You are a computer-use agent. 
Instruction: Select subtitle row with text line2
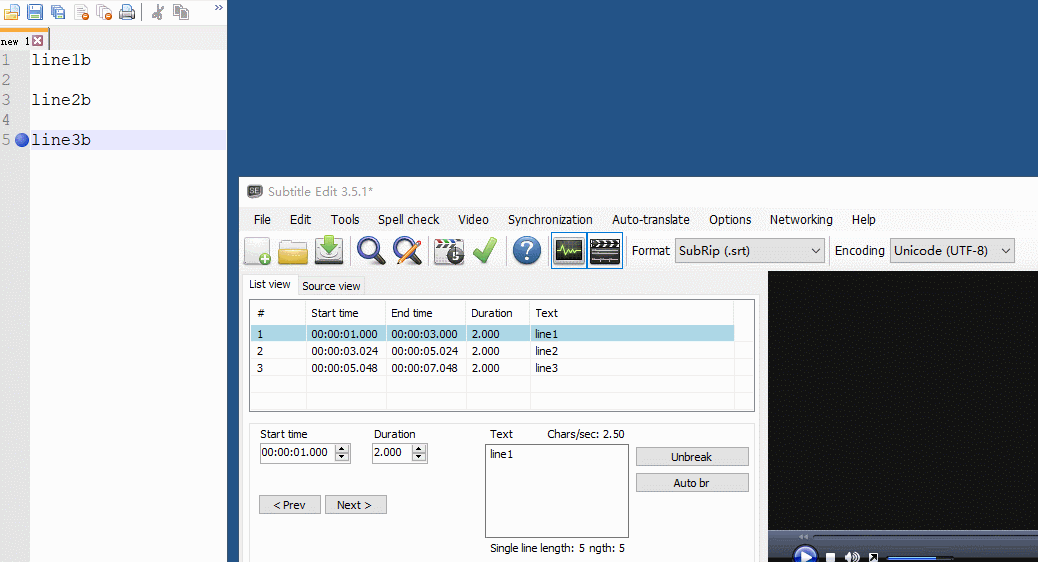pos(493,351)
